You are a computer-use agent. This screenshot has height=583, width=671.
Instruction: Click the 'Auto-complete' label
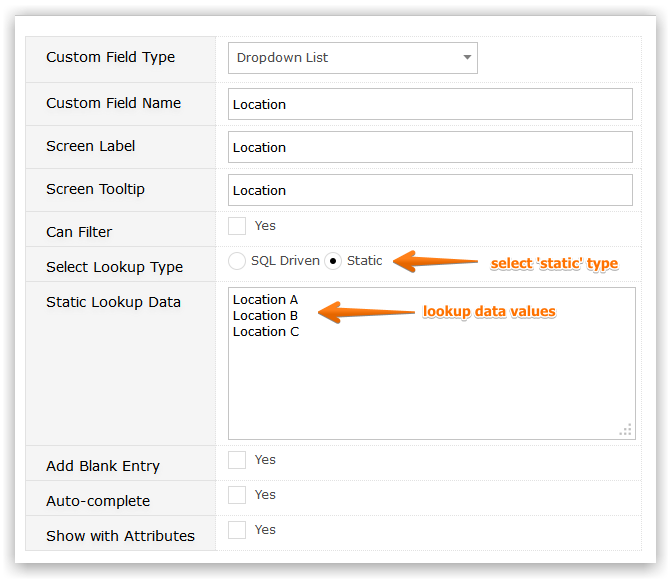tap(98, 501)
